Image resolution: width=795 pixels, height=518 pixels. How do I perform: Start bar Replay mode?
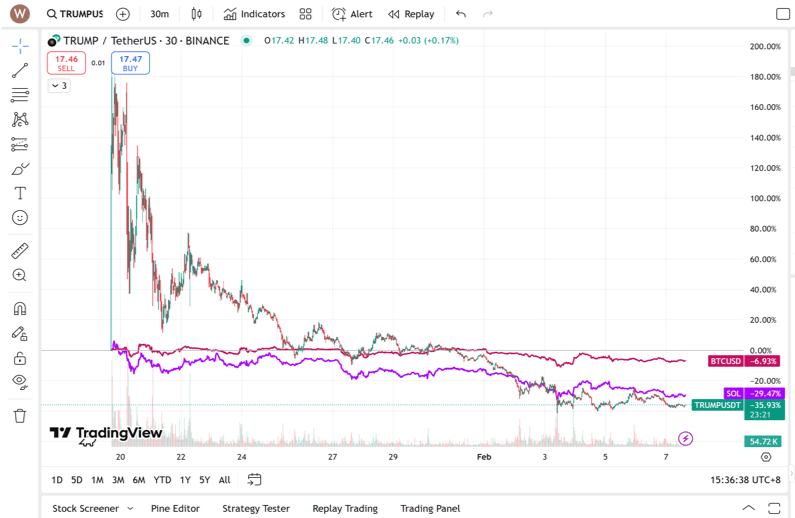pos(411,14)
